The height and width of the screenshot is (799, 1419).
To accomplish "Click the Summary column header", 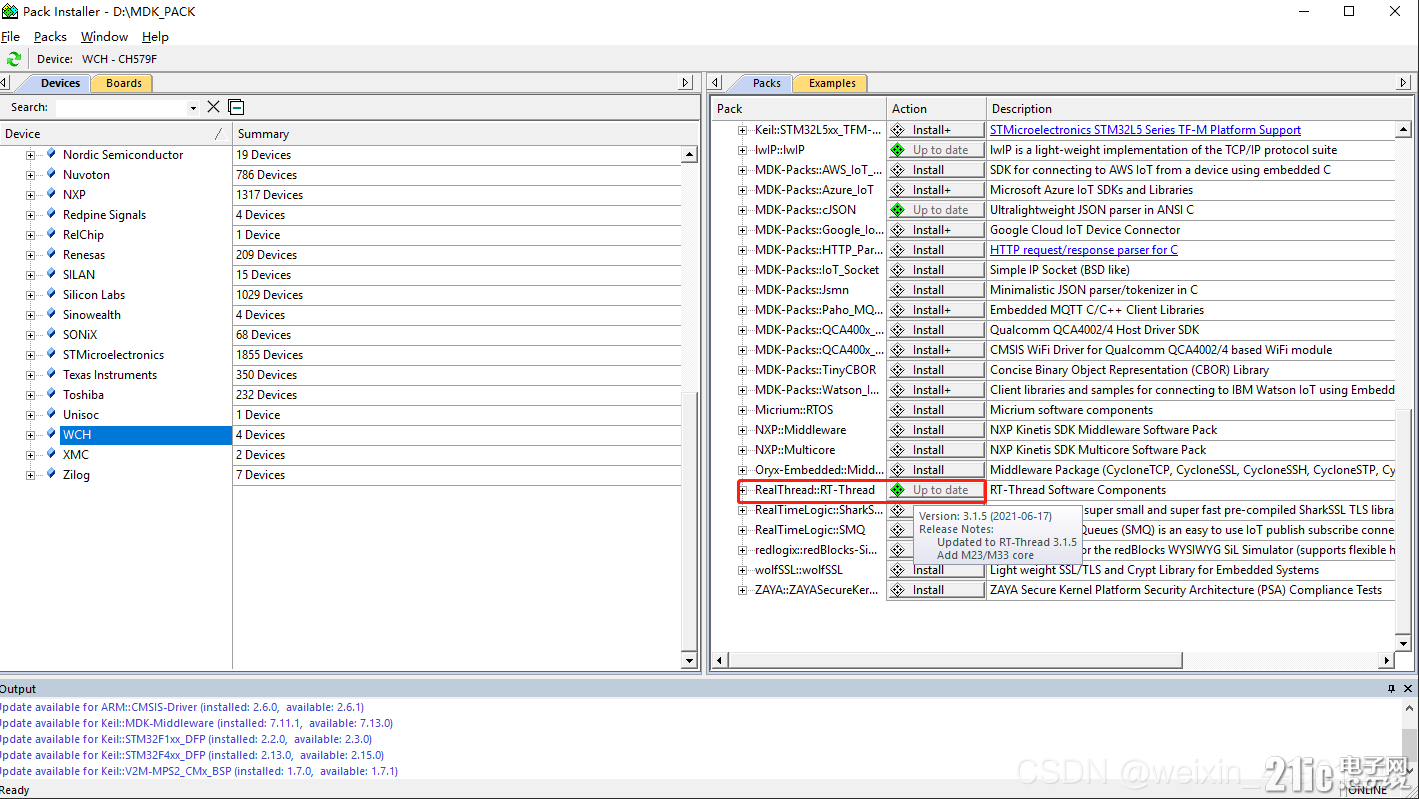I will tap(465, 133).
